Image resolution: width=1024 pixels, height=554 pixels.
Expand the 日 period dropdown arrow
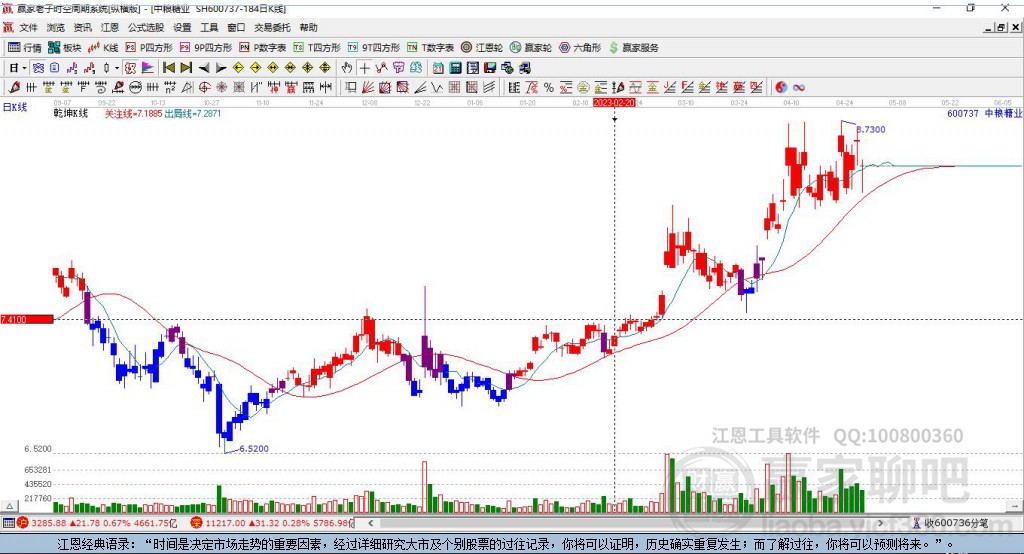pyautogui.click(x=24, y=68)
